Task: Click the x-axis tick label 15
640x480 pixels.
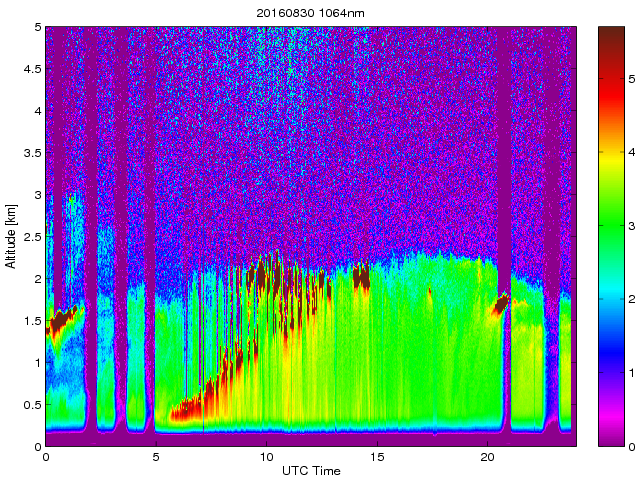Action: pos(376,457)
